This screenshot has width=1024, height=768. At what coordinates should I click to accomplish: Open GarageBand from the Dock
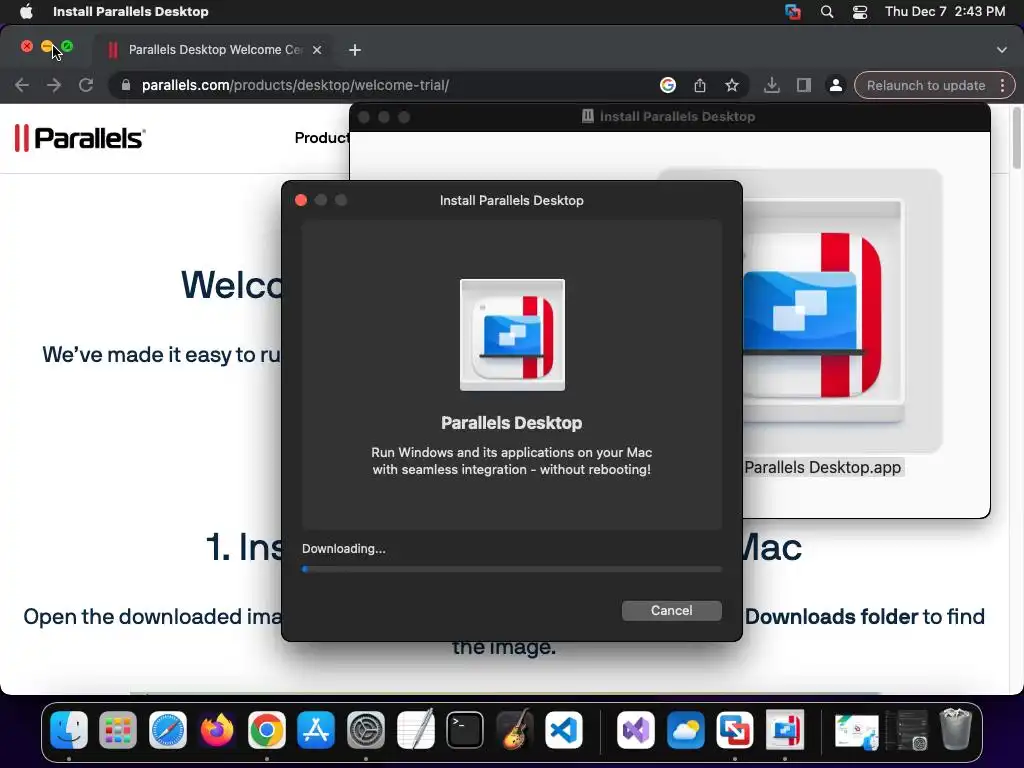tap(515, 729)
